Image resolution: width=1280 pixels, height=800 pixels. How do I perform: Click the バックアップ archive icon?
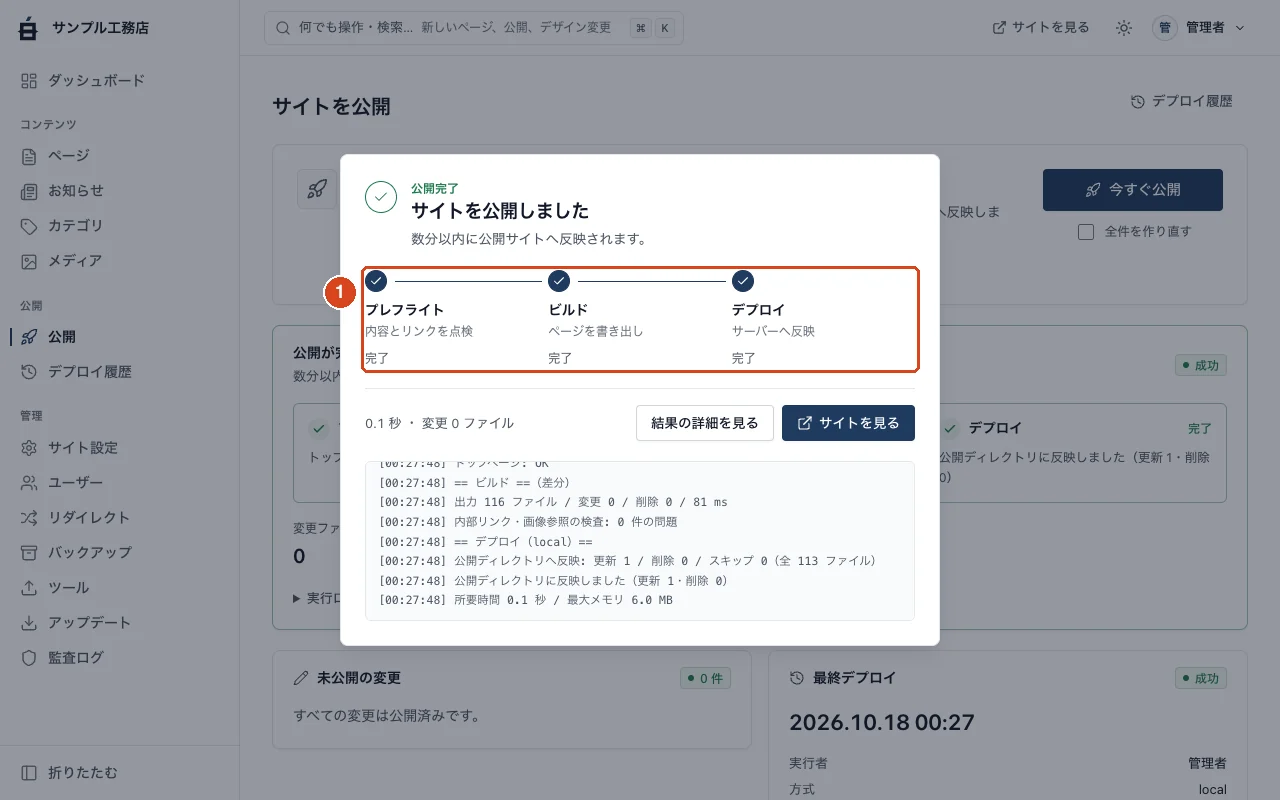click(x=29, y=553)
